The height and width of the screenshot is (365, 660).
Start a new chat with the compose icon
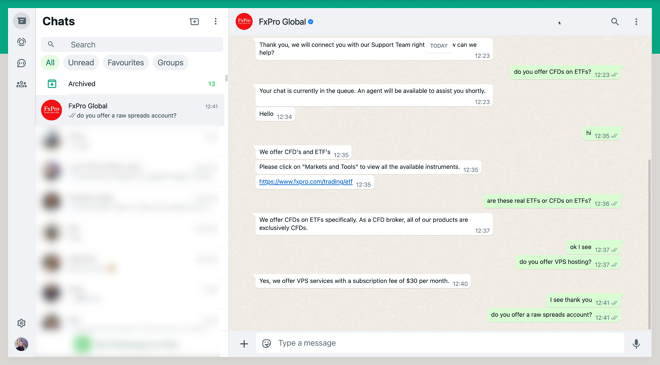tap(194, 21)
